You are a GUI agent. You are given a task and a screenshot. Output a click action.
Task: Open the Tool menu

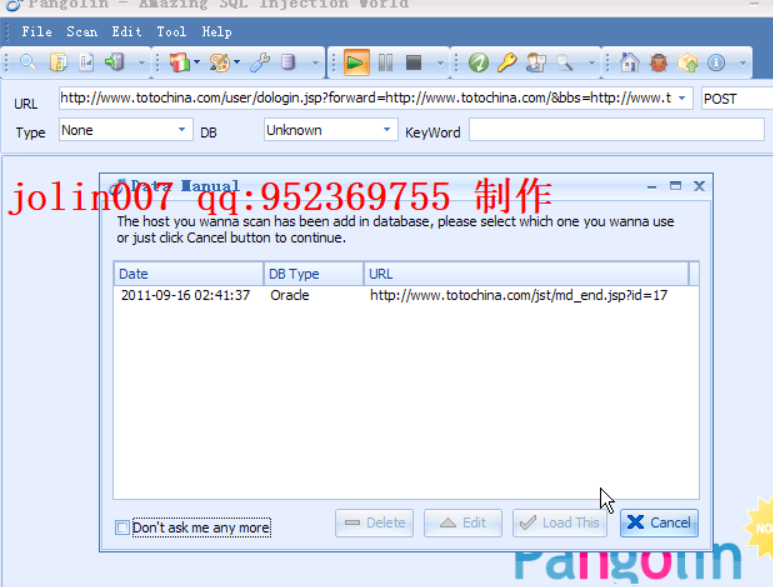coord(172,32)
